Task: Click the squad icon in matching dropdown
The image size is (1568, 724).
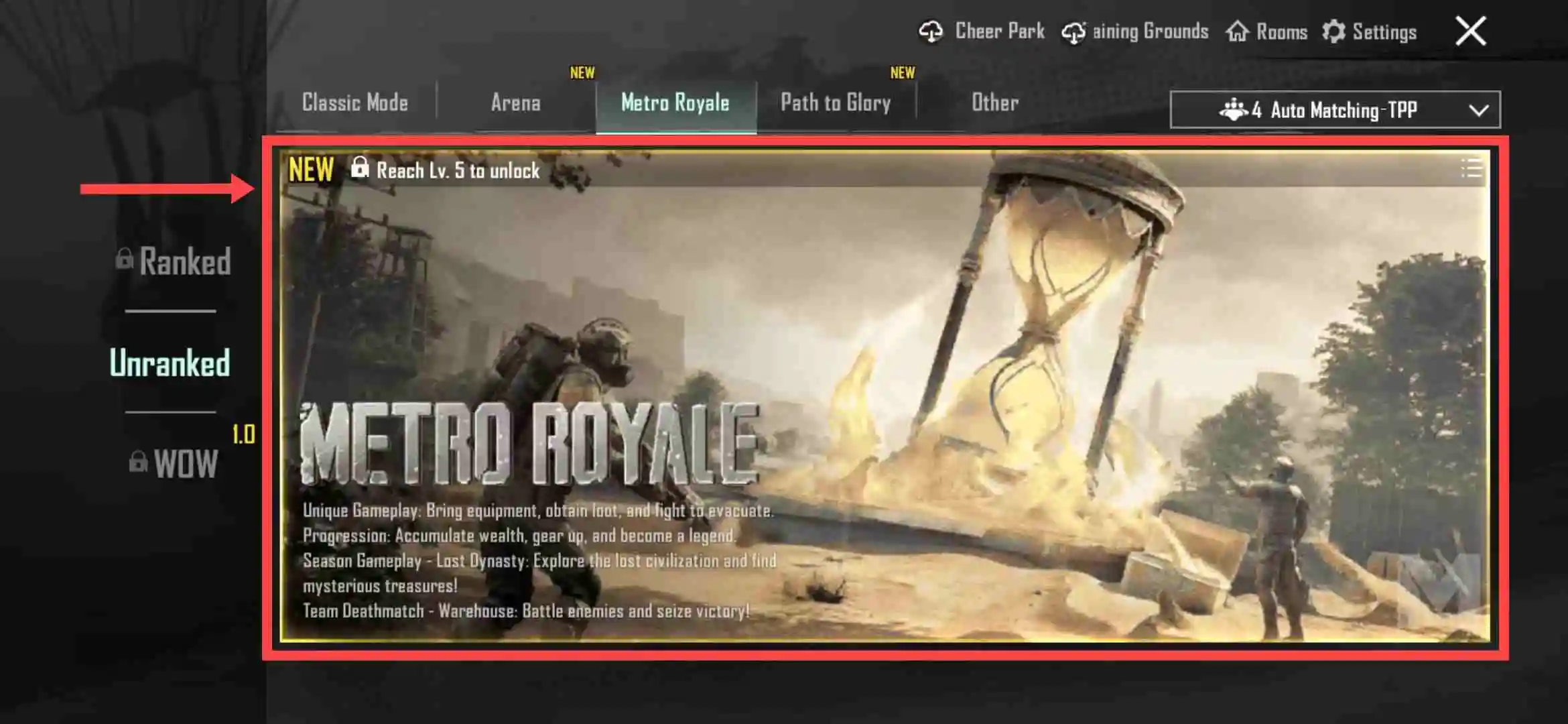Action: (x=1233, y=109)
